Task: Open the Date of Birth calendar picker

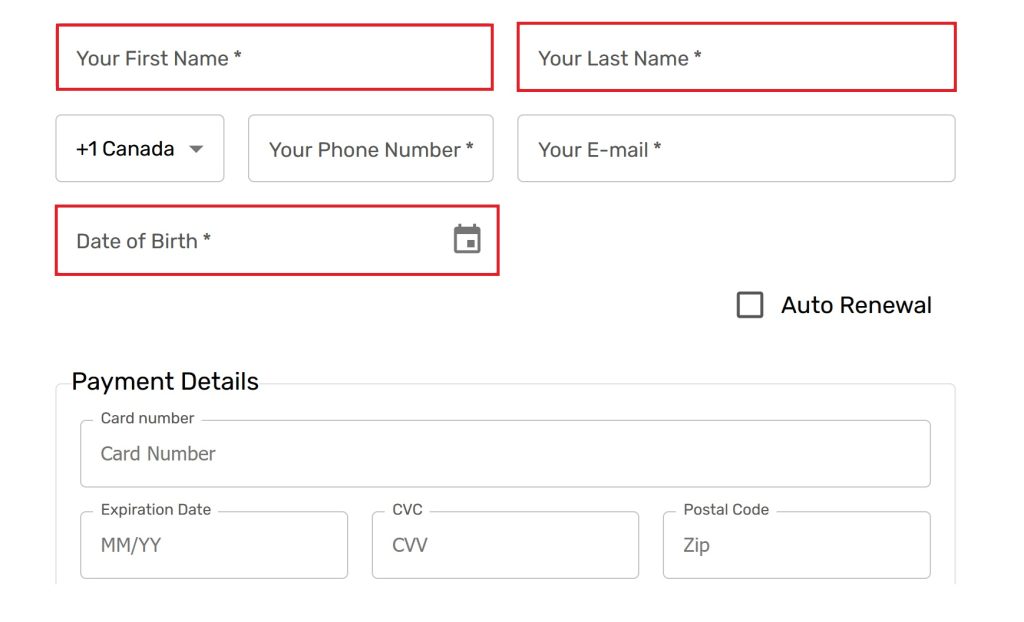Action: point(467,240)
